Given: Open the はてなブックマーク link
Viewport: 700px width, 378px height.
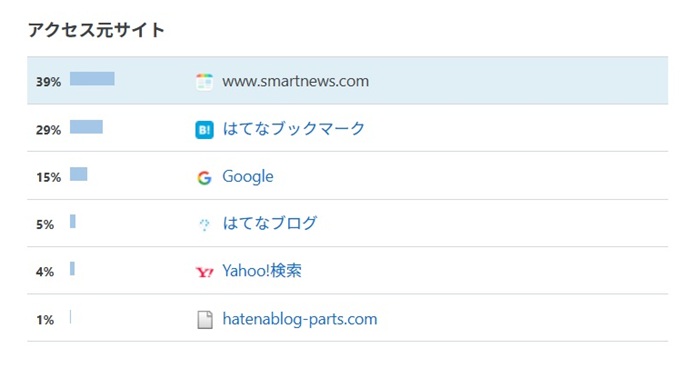Looking at the screenshot, I should click(294, 129).
